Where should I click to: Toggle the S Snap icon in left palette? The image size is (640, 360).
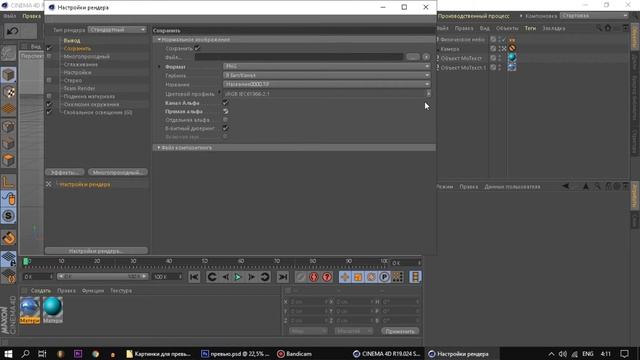coord(9,216)
